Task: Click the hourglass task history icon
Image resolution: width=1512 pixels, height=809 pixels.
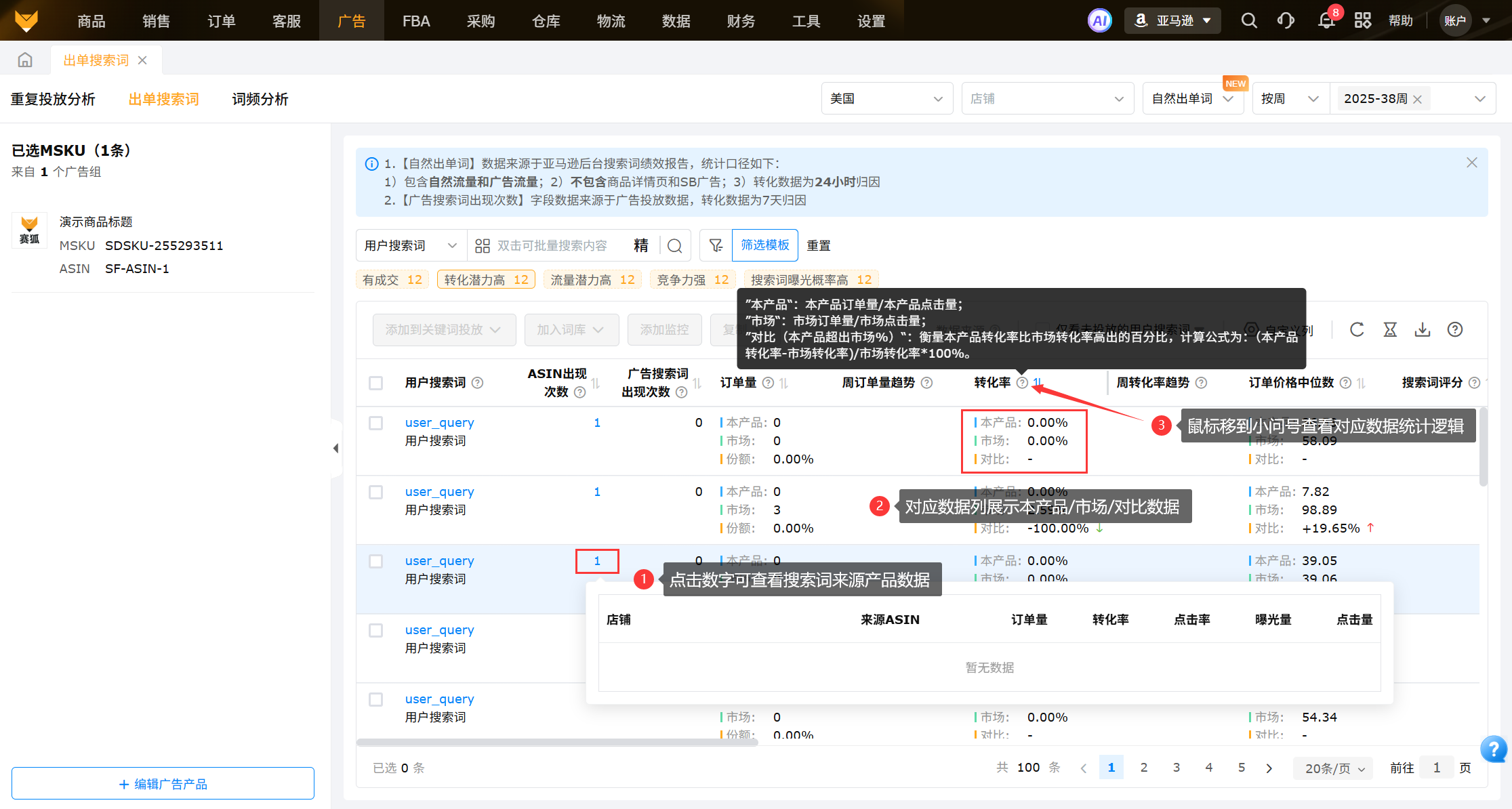Action: point(1390,329)
